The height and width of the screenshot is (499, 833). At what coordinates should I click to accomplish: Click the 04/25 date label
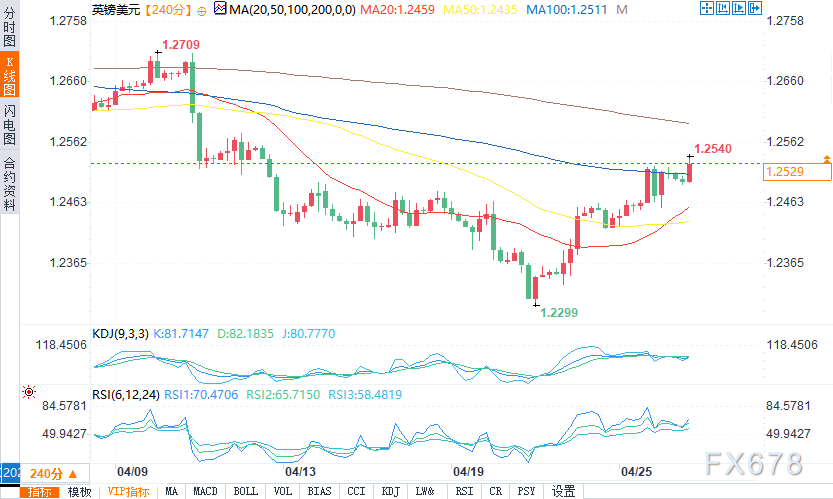(x=636, y=471)
